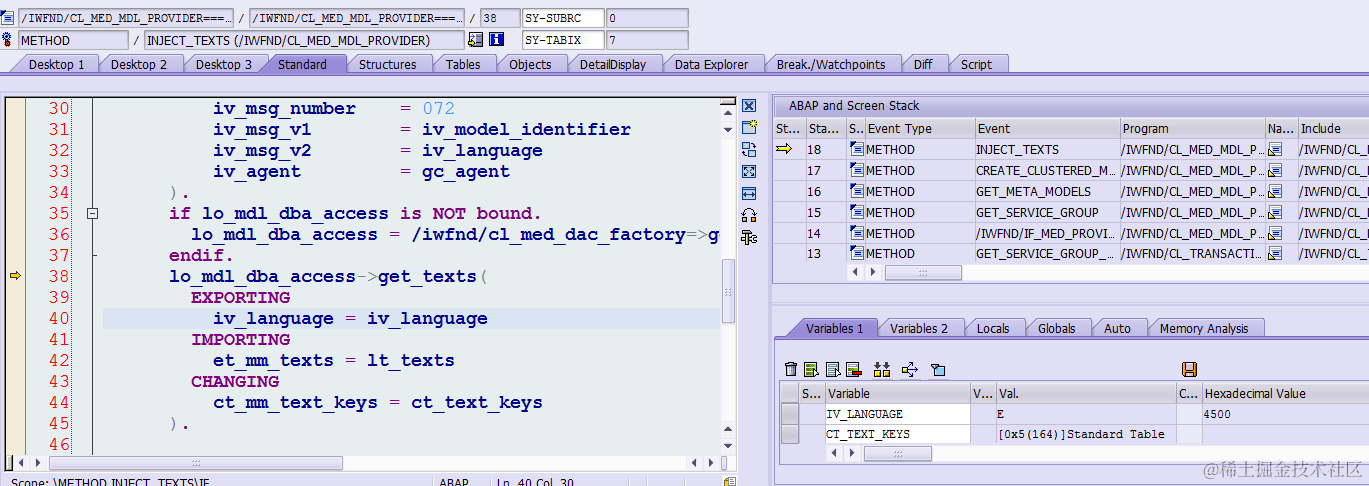Screen dimensions: 1369x486
Task: Select the row selector for CT_TEXT_KEYS
Action: tap(790, 434)
